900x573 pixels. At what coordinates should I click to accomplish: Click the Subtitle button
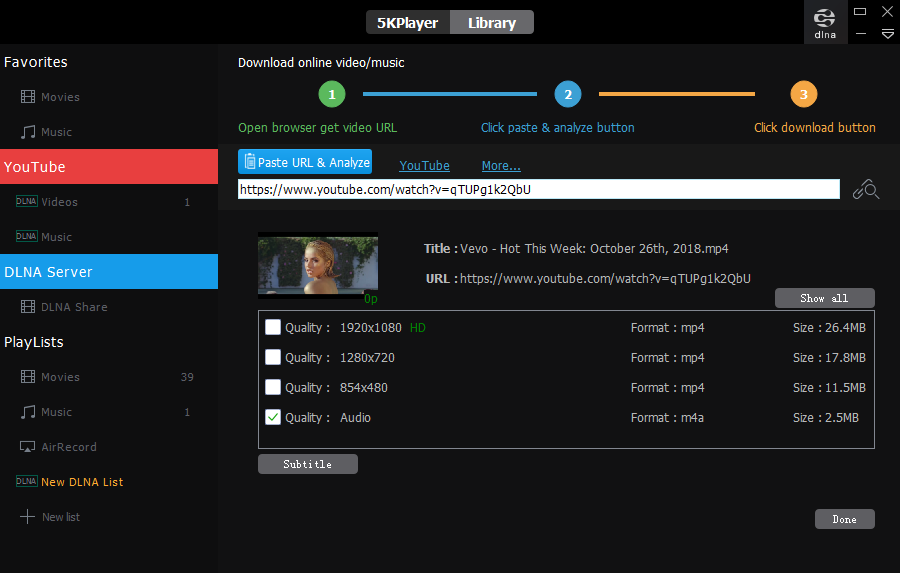click(308, 464)
